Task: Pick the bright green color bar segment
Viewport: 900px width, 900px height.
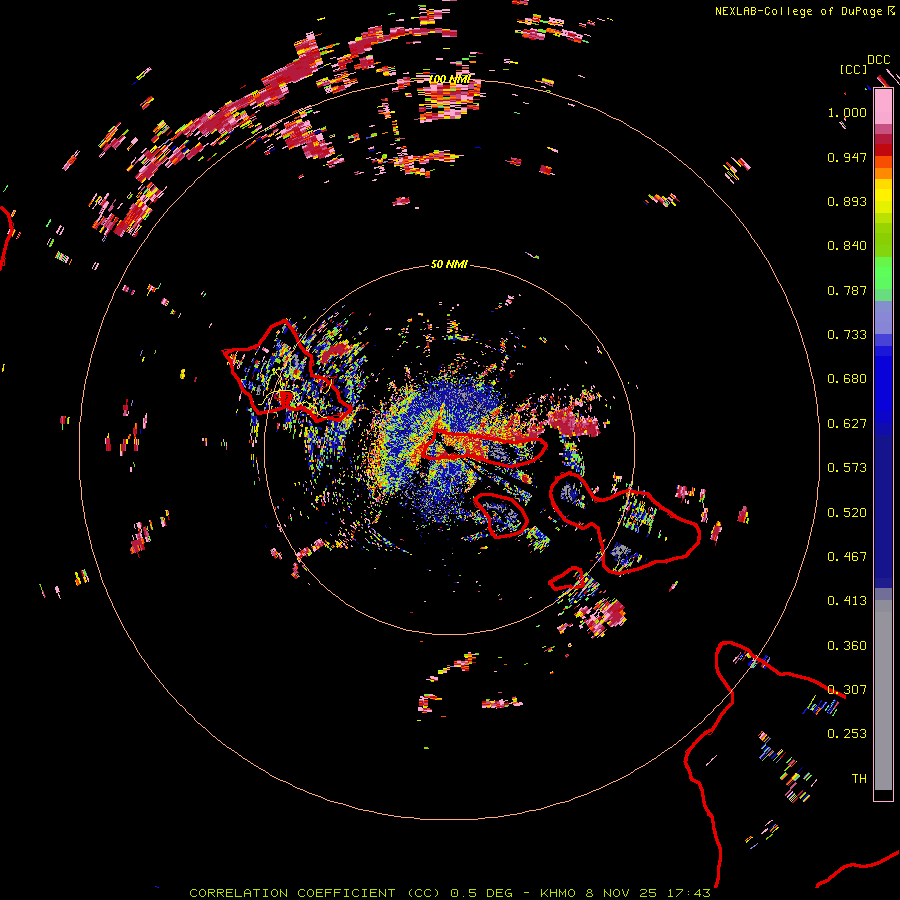Action: [x=883, y=273]
